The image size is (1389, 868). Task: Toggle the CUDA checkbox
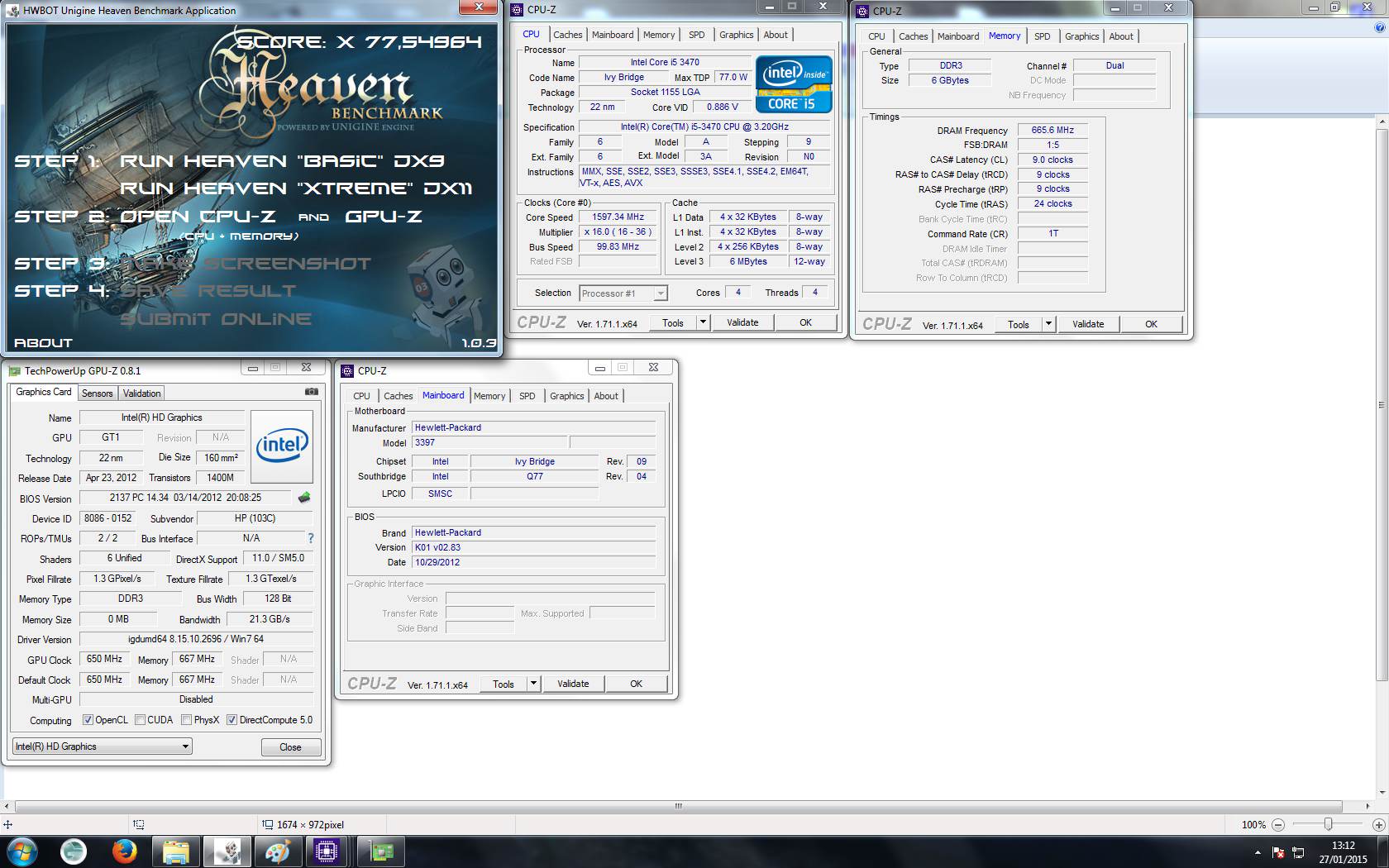[x=141, y=720]
